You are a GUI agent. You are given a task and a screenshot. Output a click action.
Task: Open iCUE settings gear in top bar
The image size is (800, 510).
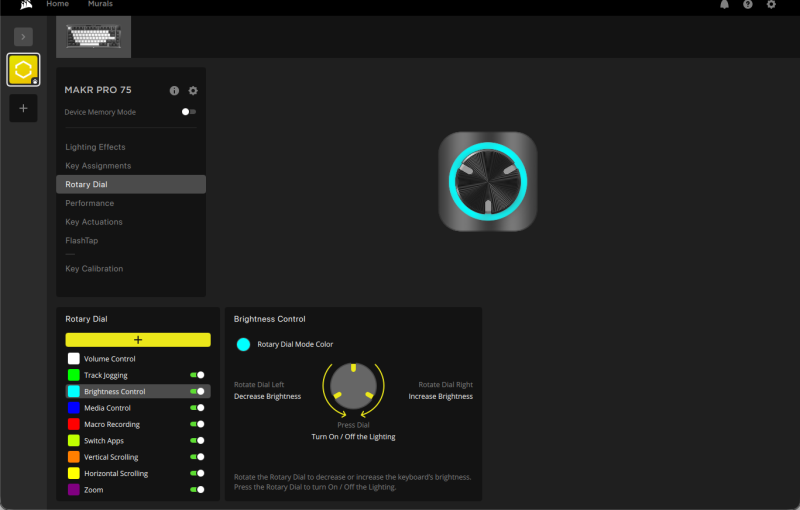click(771, 5)
